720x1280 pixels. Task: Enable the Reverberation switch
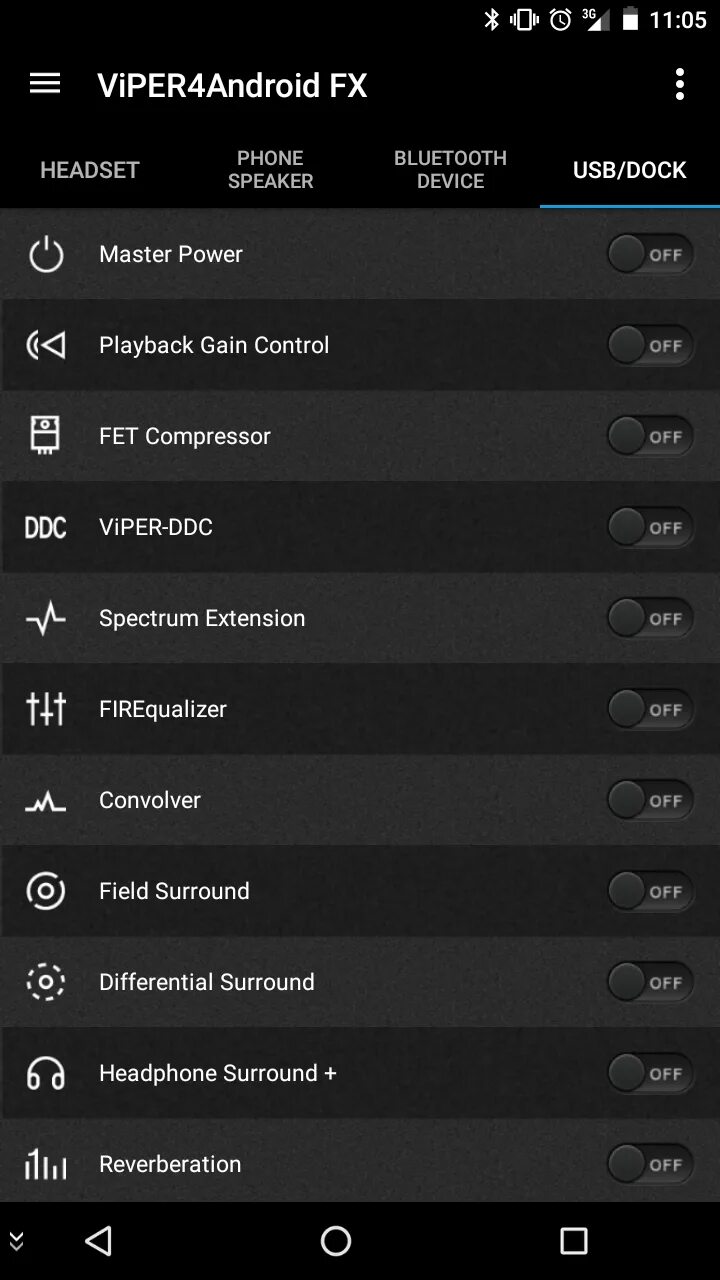(651, 1164)
